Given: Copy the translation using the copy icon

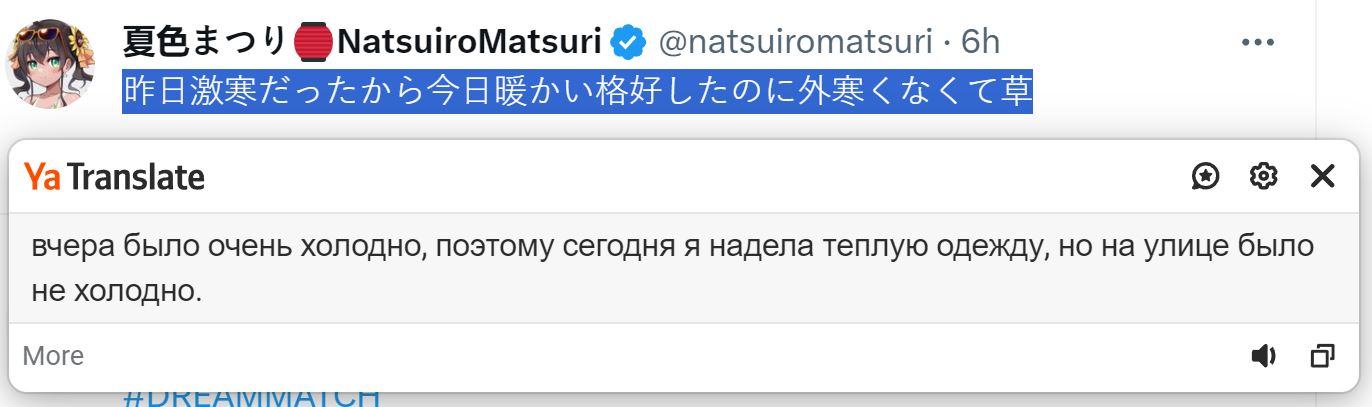Looking at the screenshot, I should pyautogui.click(x=1322, y=356).
